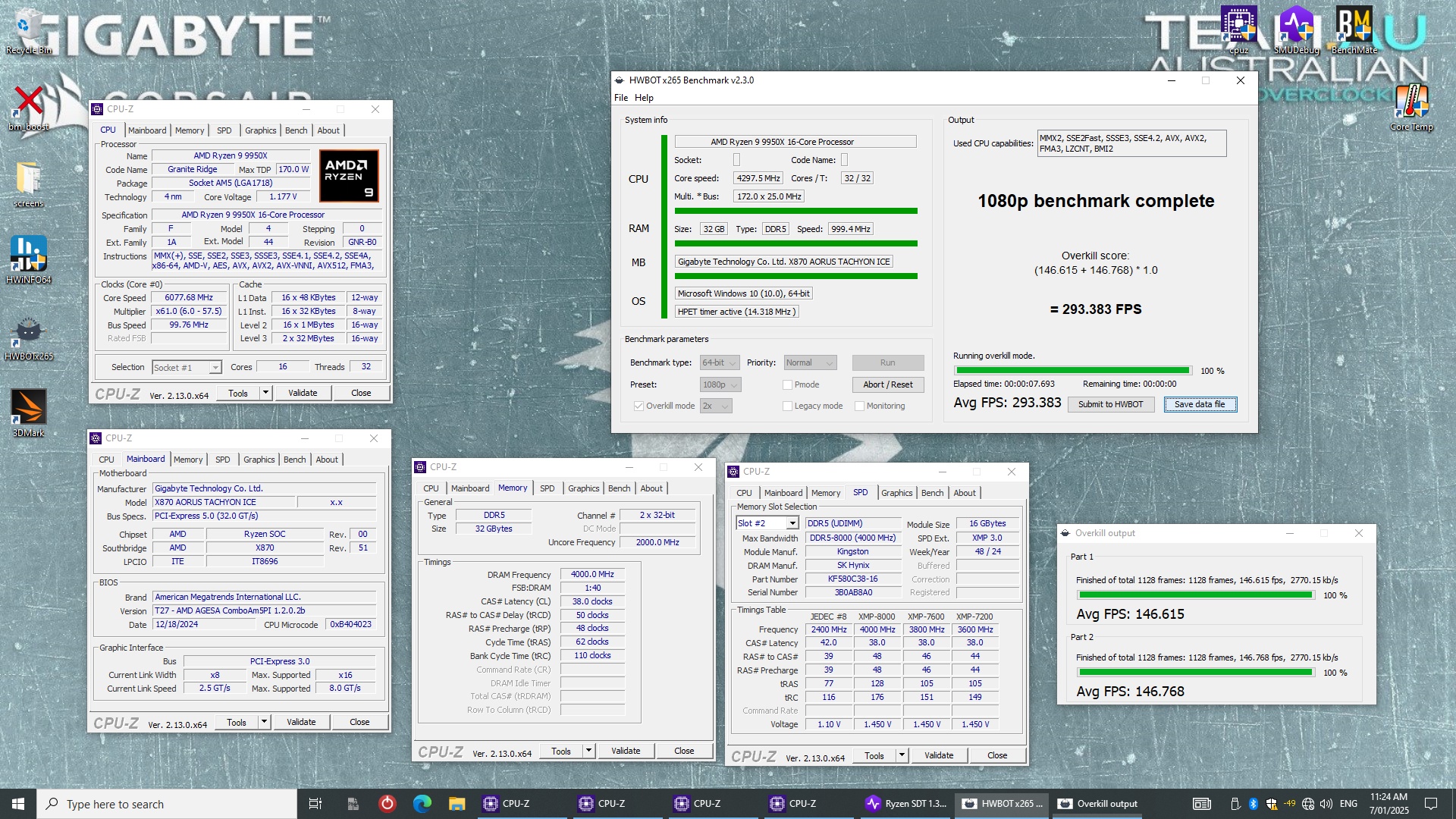Click Submit to HWBOT button
The width and height of the screenshot is (1456, 819).
(1110, 404)
